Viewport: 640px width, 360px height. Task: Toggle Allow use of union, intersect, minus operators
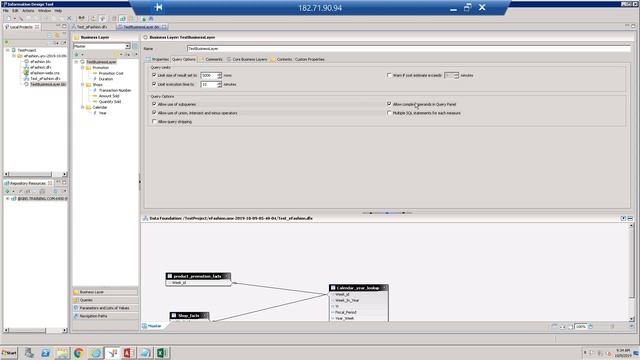pyautogui.click(x=154, y=113)
